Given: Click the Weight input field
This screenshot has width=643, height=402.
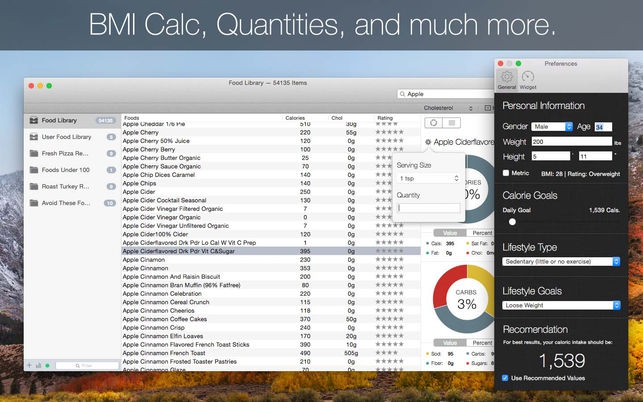Looking at the screenshot, I should [x=572, y=142].
